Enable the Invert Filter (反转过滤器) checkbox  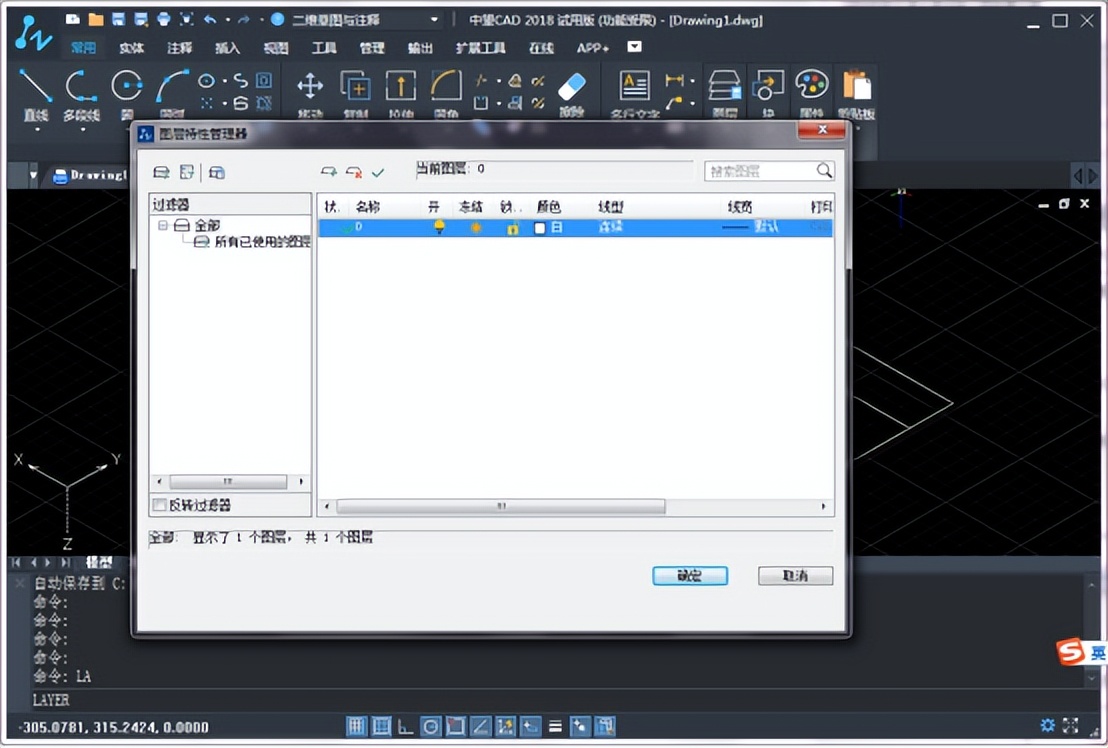(x=160, y=505)
